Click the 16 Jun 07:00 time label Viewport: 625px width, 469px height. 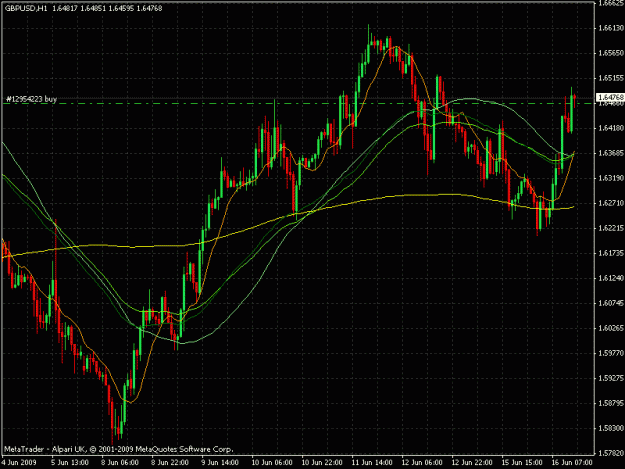573,463
